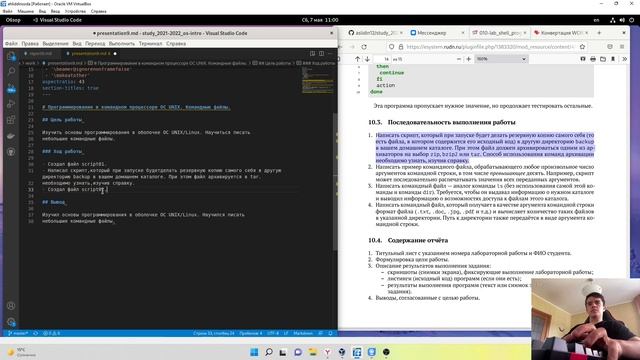Viewport: 640px width, 360px height.
Task: Click the VS Code minimap code overview
Action: (318, 80)
